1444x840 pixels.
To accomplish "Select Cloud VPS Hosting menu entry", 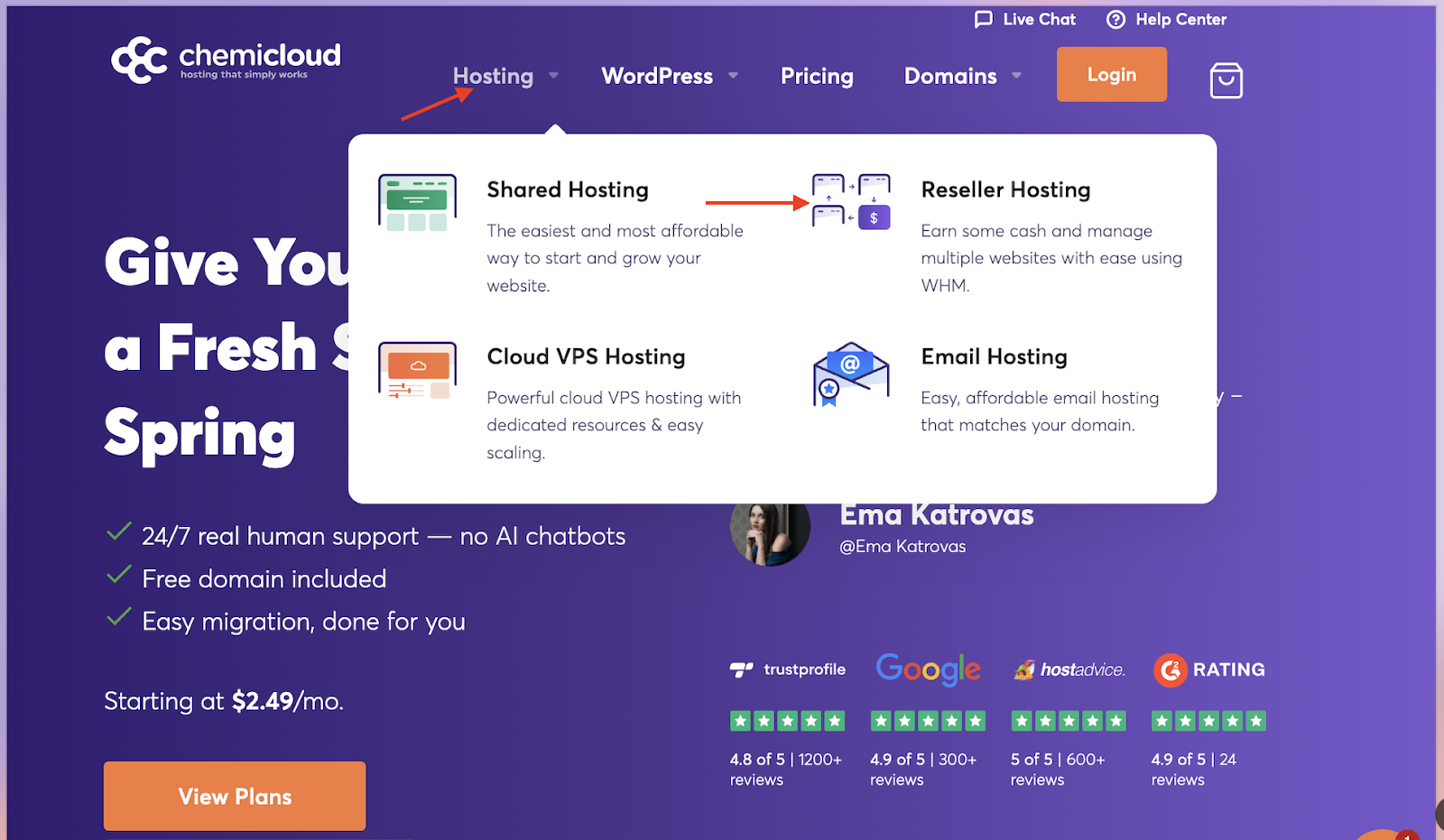I will click(x=586, y=356).
